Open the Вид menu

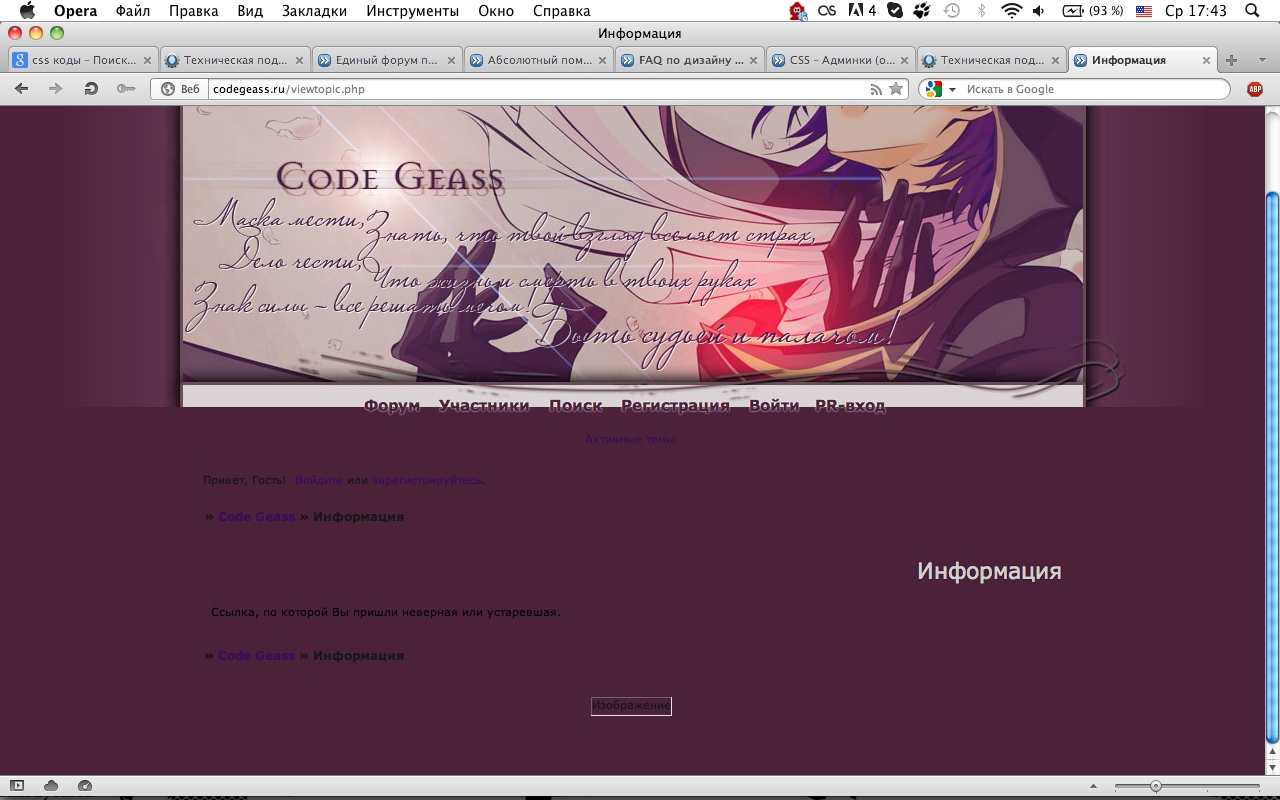coord(251,11)
